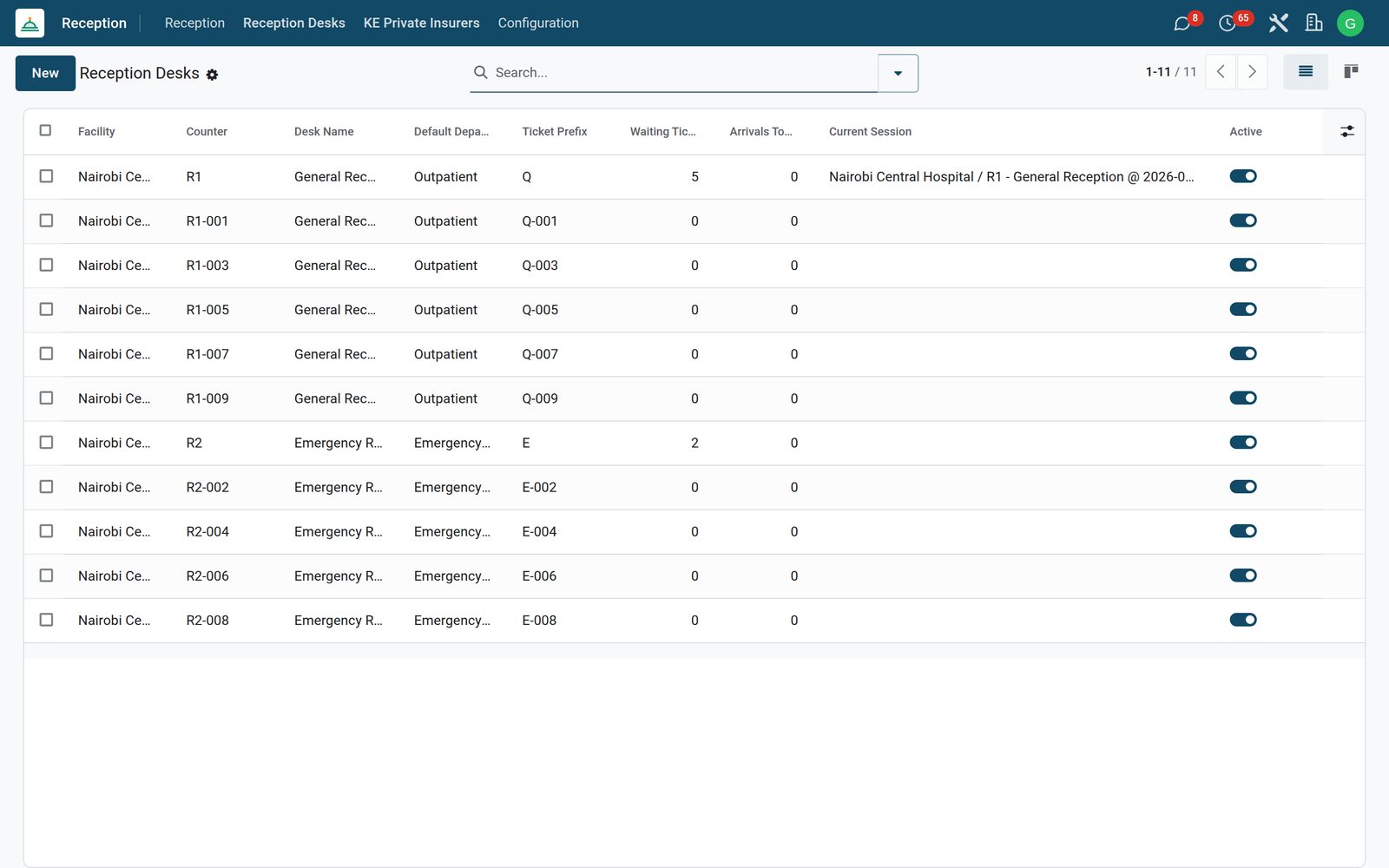Expand the search options dropdown arrow
Image resolution: width=1389 pixels, height=868 pixels.
pyautogui.click(x=898, y=73)
